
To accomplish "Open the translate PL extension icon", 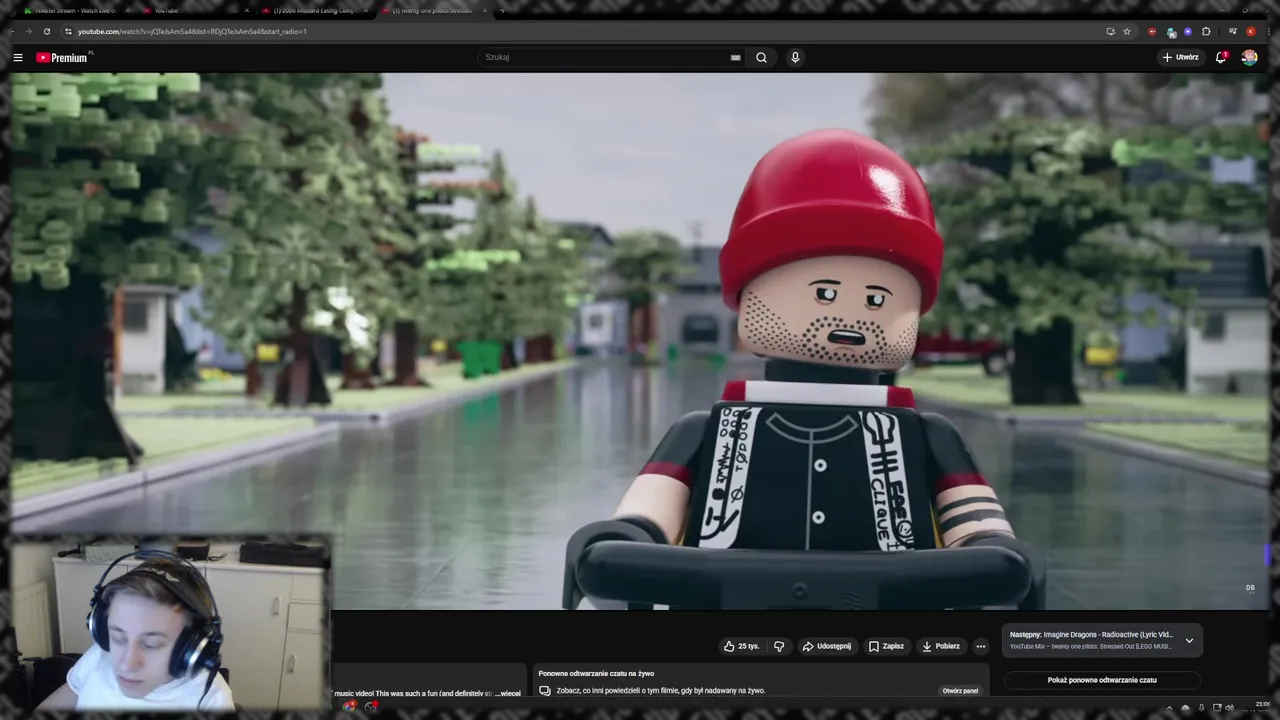I will pos(1172,32).
